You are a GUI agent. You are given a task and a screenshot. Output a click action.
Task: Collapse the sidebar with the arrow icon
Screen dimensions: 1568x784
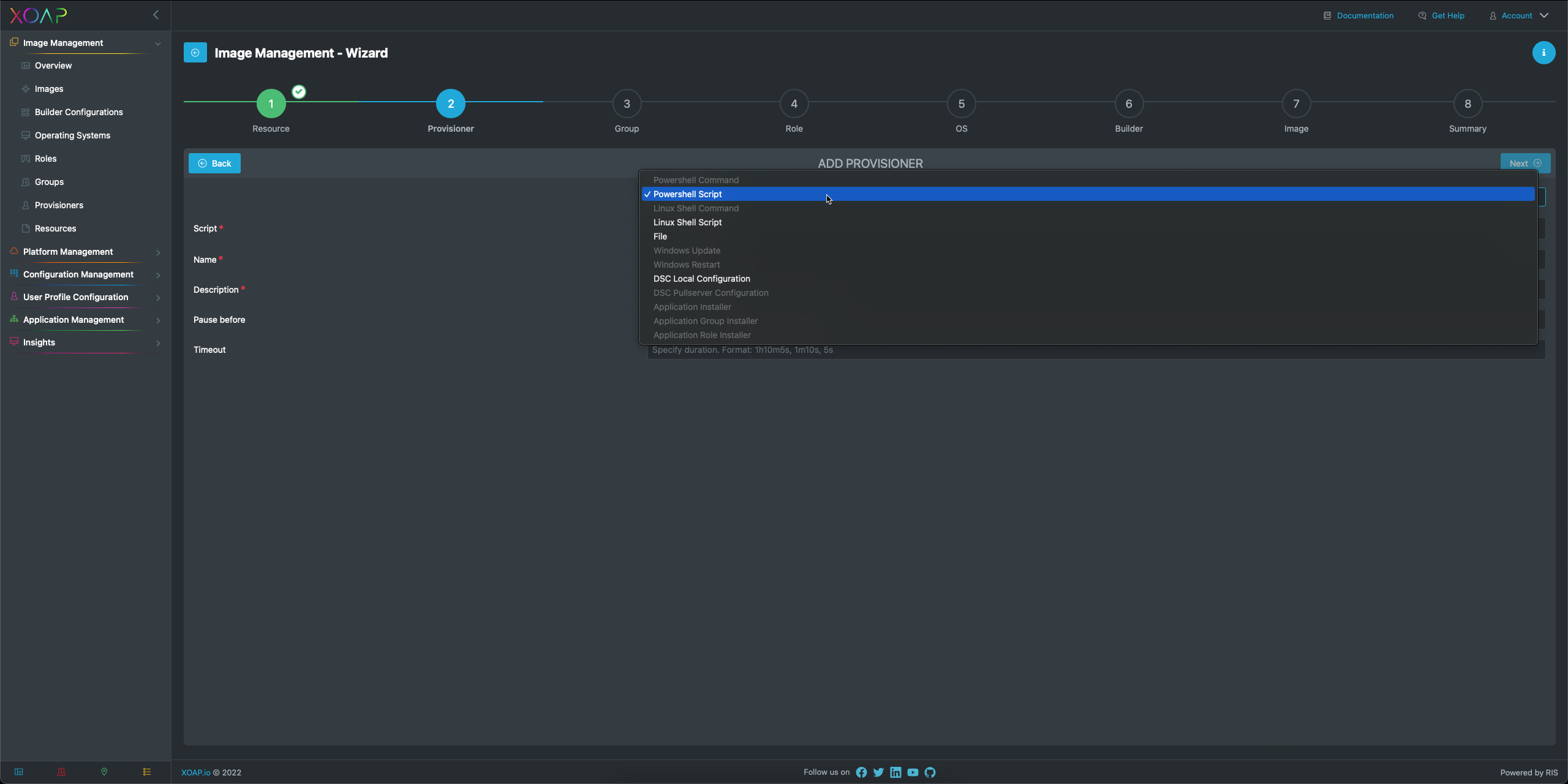pos(156,15)
